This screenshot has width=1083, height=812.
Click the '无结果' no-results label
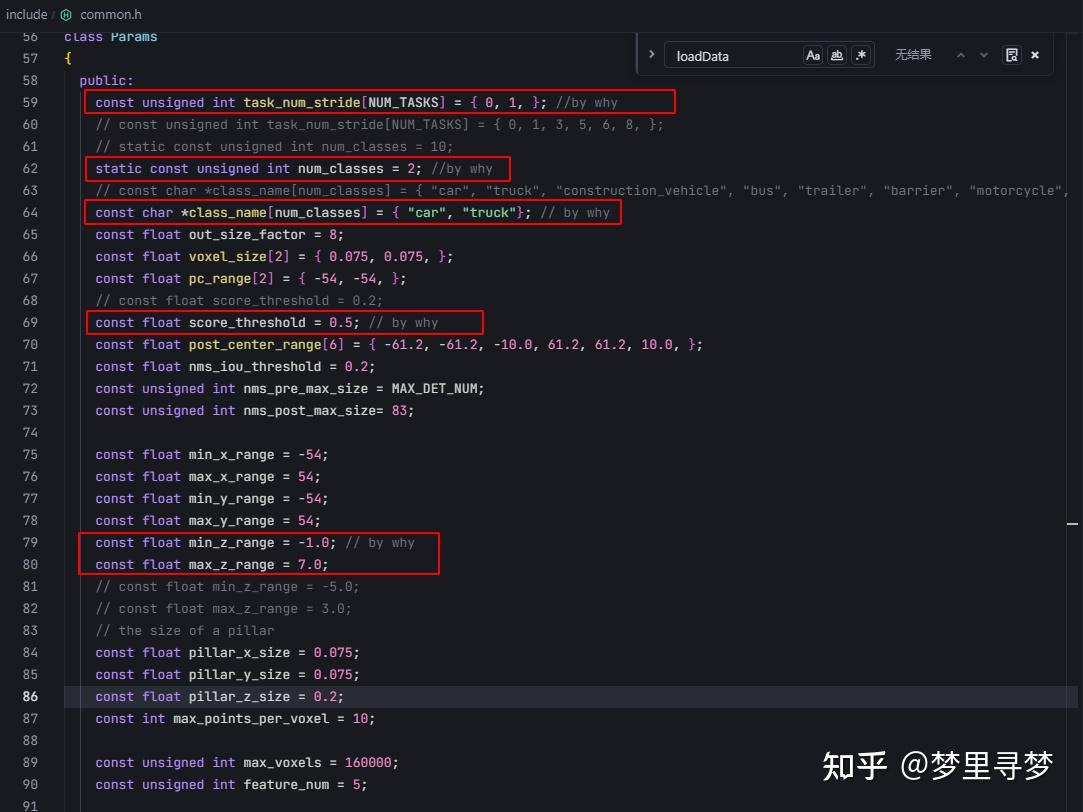click(913, 55)
